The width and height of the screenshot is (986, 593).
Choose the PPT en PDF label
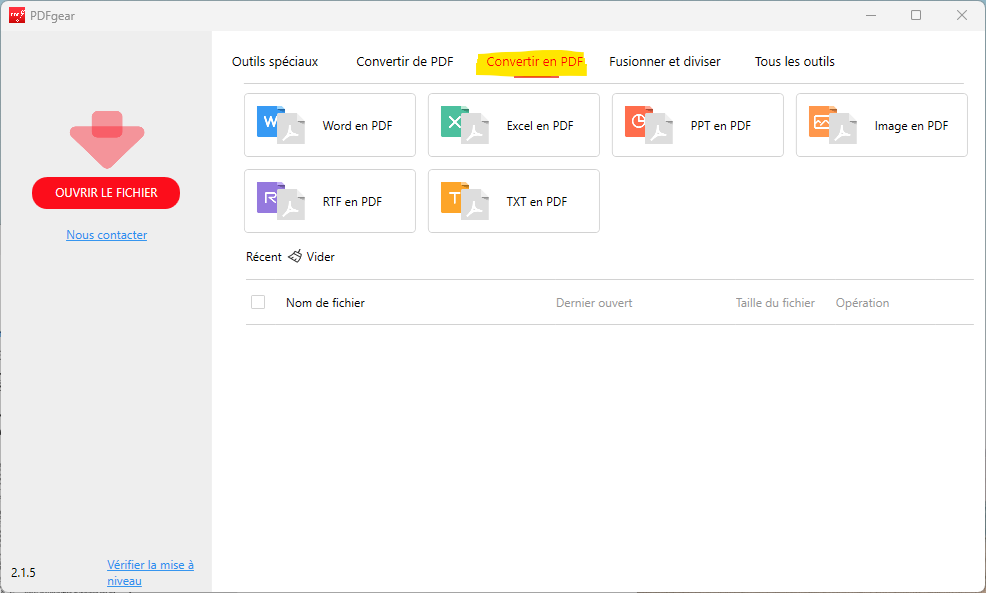tap(721, 126)
